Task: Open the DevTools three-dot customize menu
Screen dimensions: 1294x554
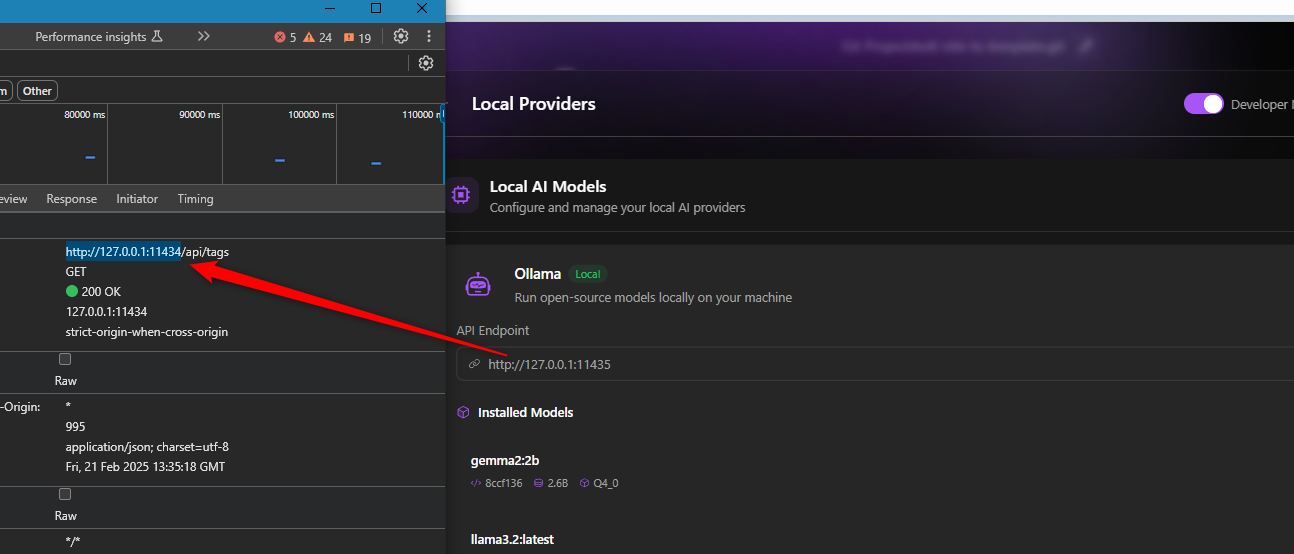Action: (429, 36)
